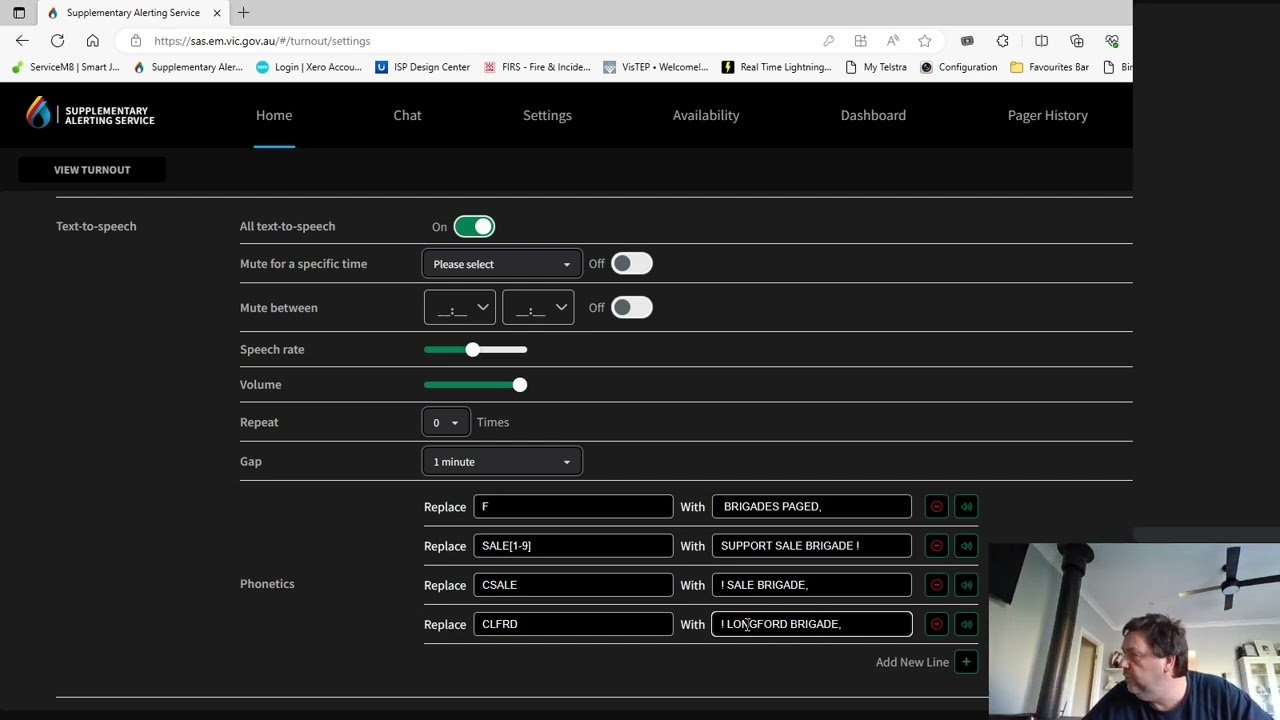Turn off All text-to-speech toggle
Screen dimensions: 1280x720
[474, 227]
